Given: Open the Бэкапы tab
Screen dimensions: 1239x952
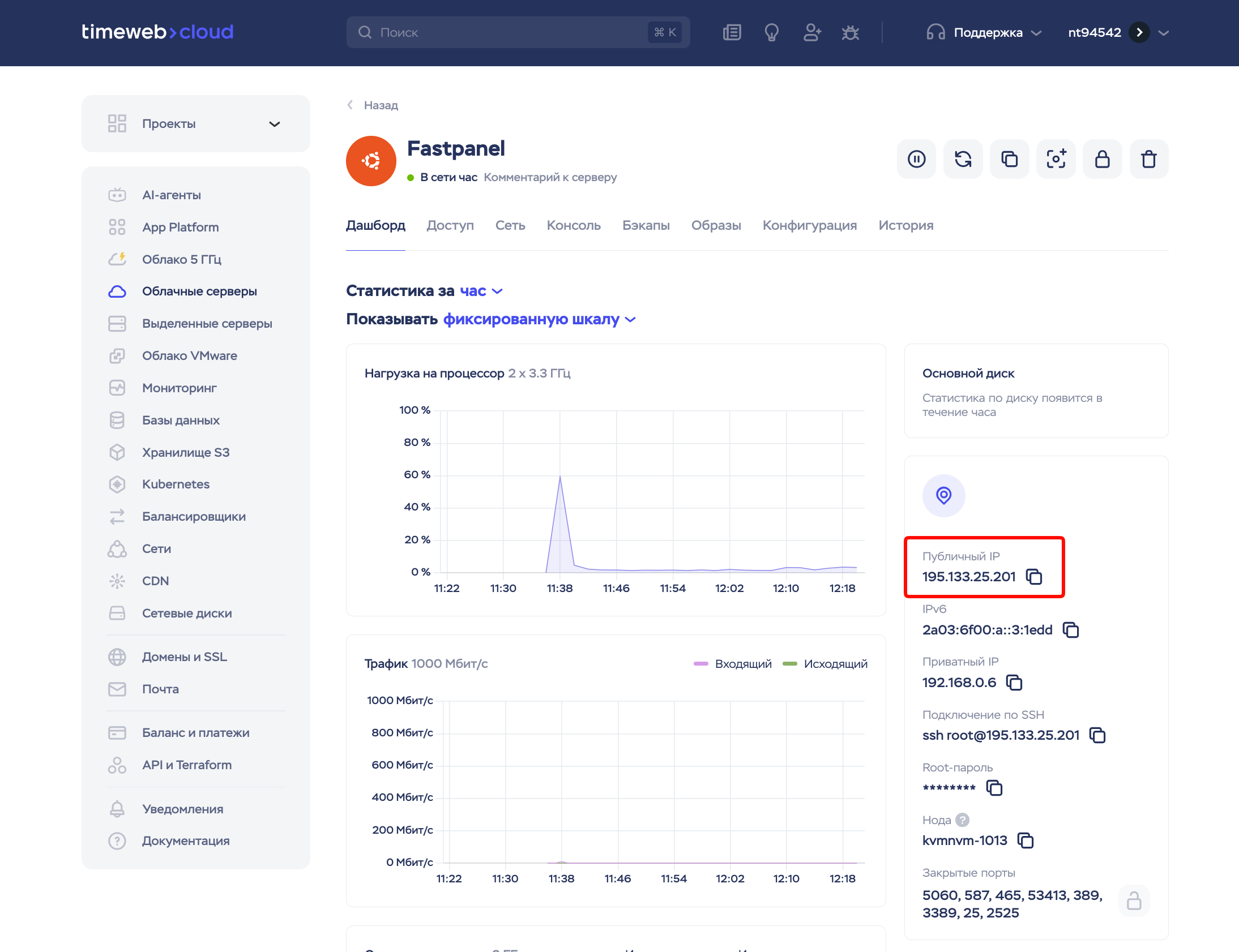Looking at the screenshot, I should click(646, 225).
